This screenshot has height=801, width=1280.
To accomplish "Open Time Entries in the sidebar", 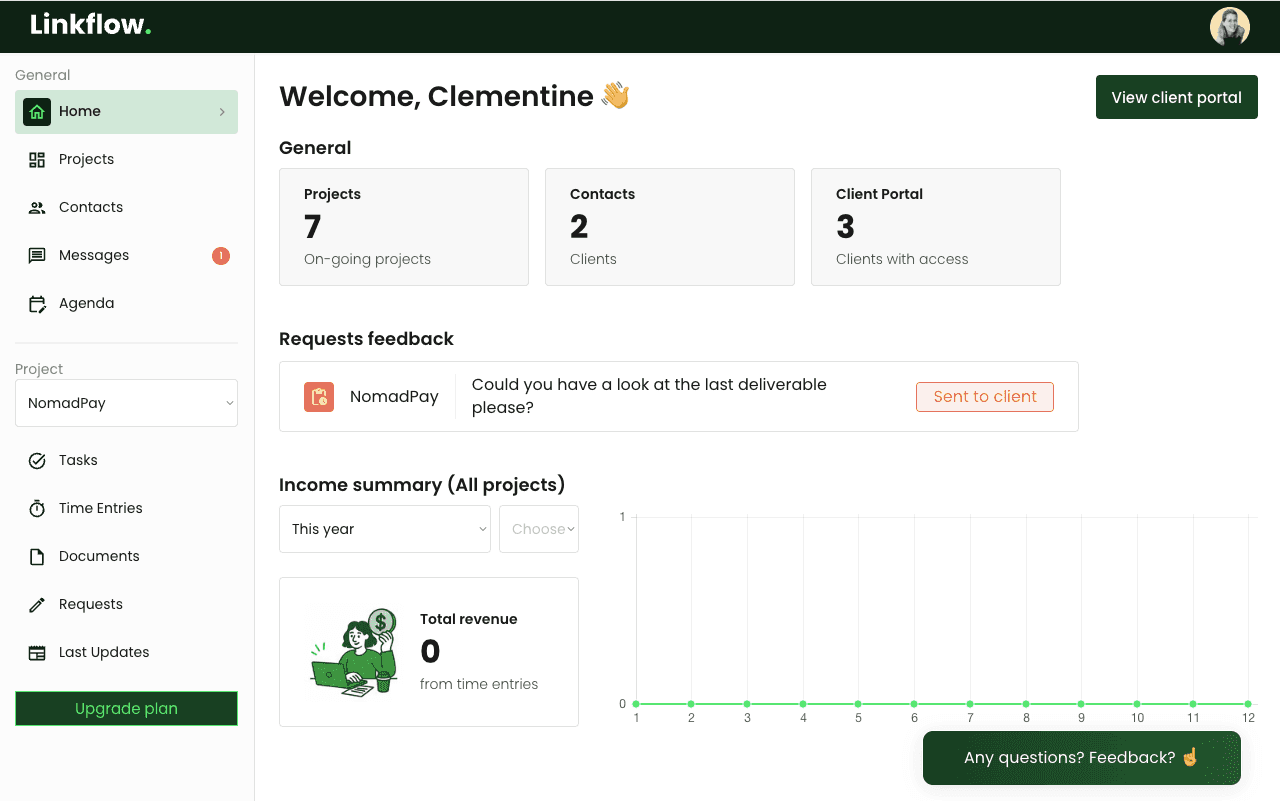I will click(126, 509).
